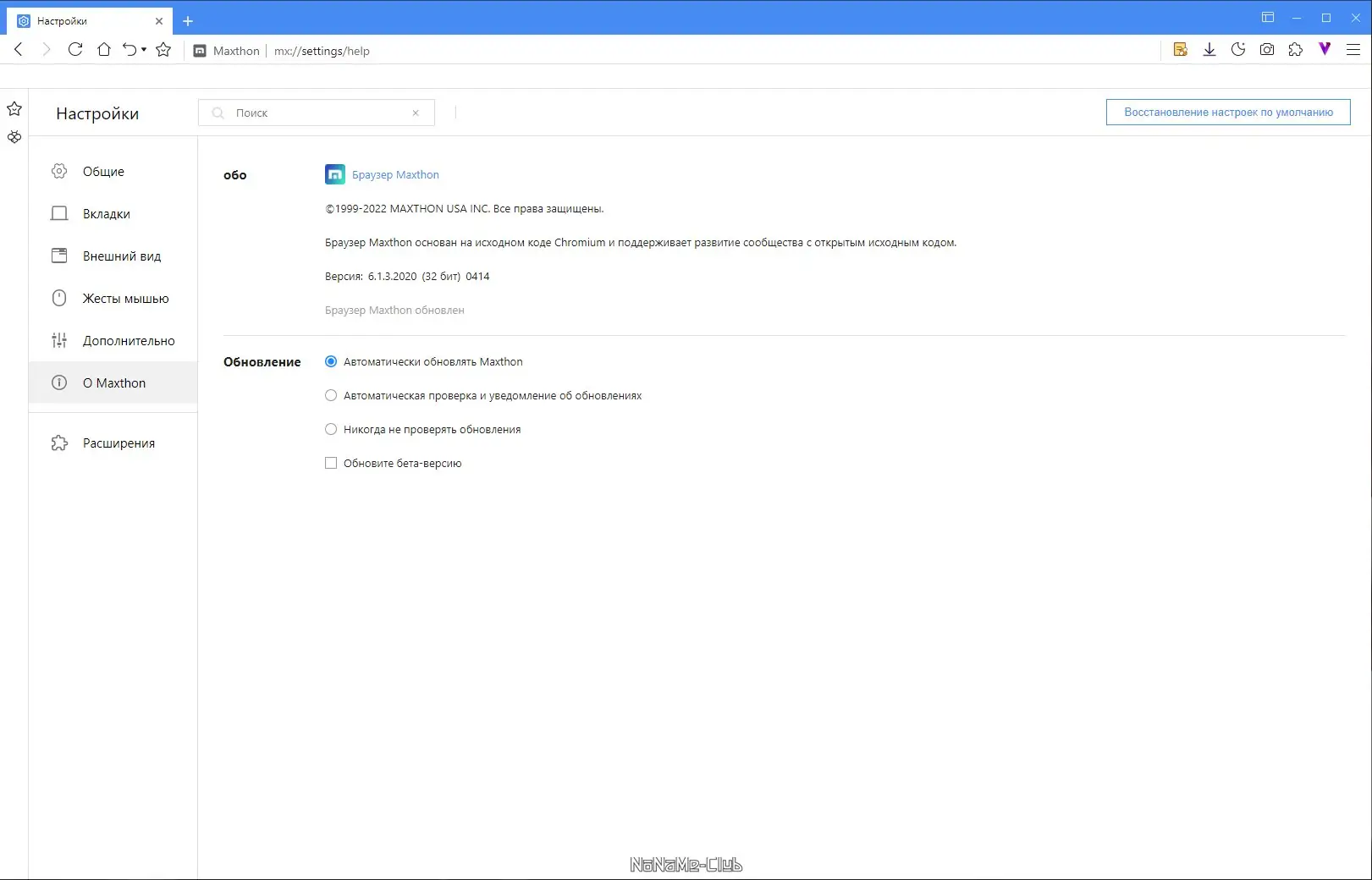Open the Внешний вид settings section
1372x880 pixels.
pos(113,256)
